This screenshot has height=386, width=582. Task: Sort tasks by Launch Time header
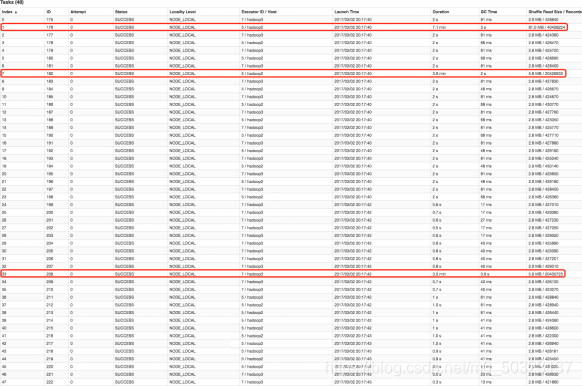[x=347, y=12]
